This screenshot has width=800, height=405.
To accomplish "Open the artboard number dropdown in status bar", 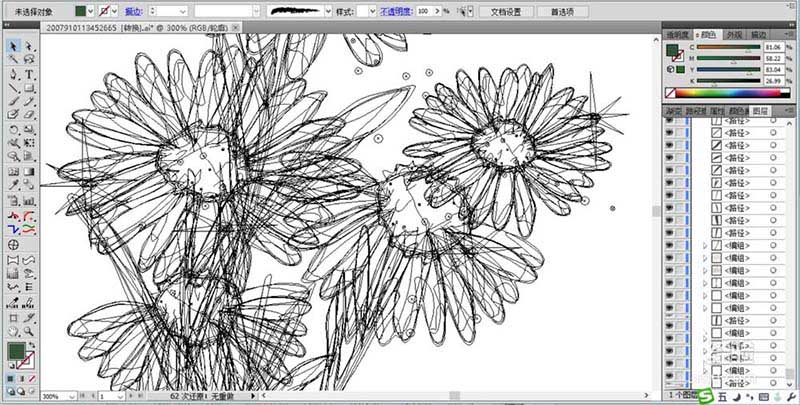I will tap(120, 396).
